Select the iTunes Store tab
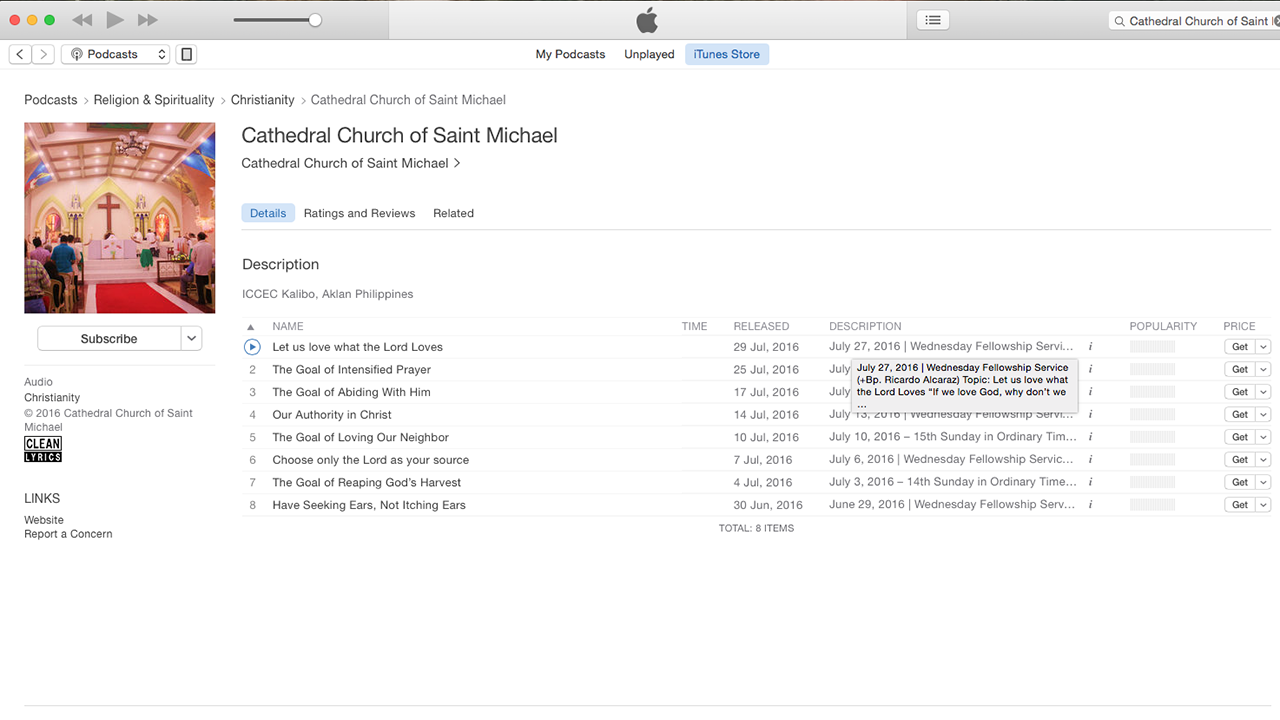1280x720 pixels. coord(727,54)
